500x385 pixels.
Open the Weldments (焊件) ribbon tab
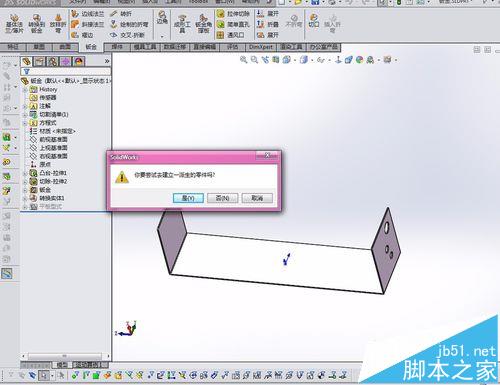[x=117, y=47]
